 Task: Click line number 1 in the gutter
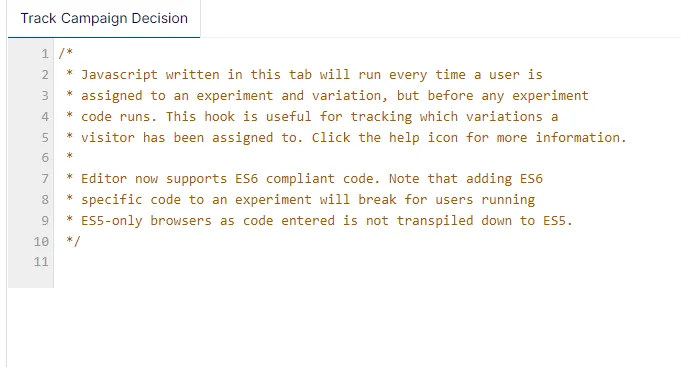45,54
